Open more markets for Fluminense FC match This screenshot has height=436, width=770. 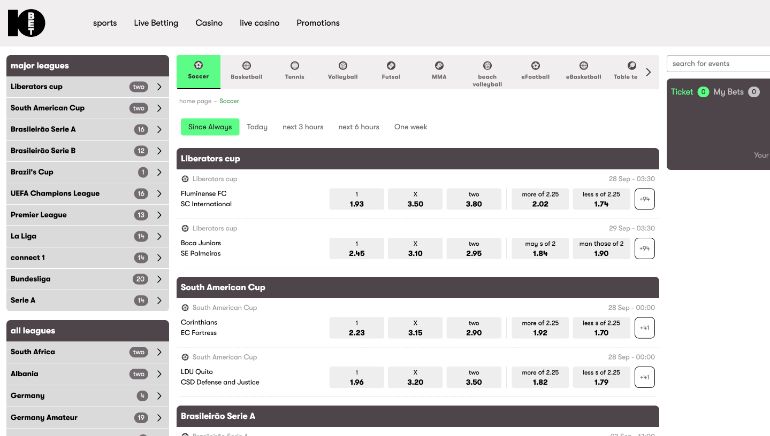tap(644, 199)
